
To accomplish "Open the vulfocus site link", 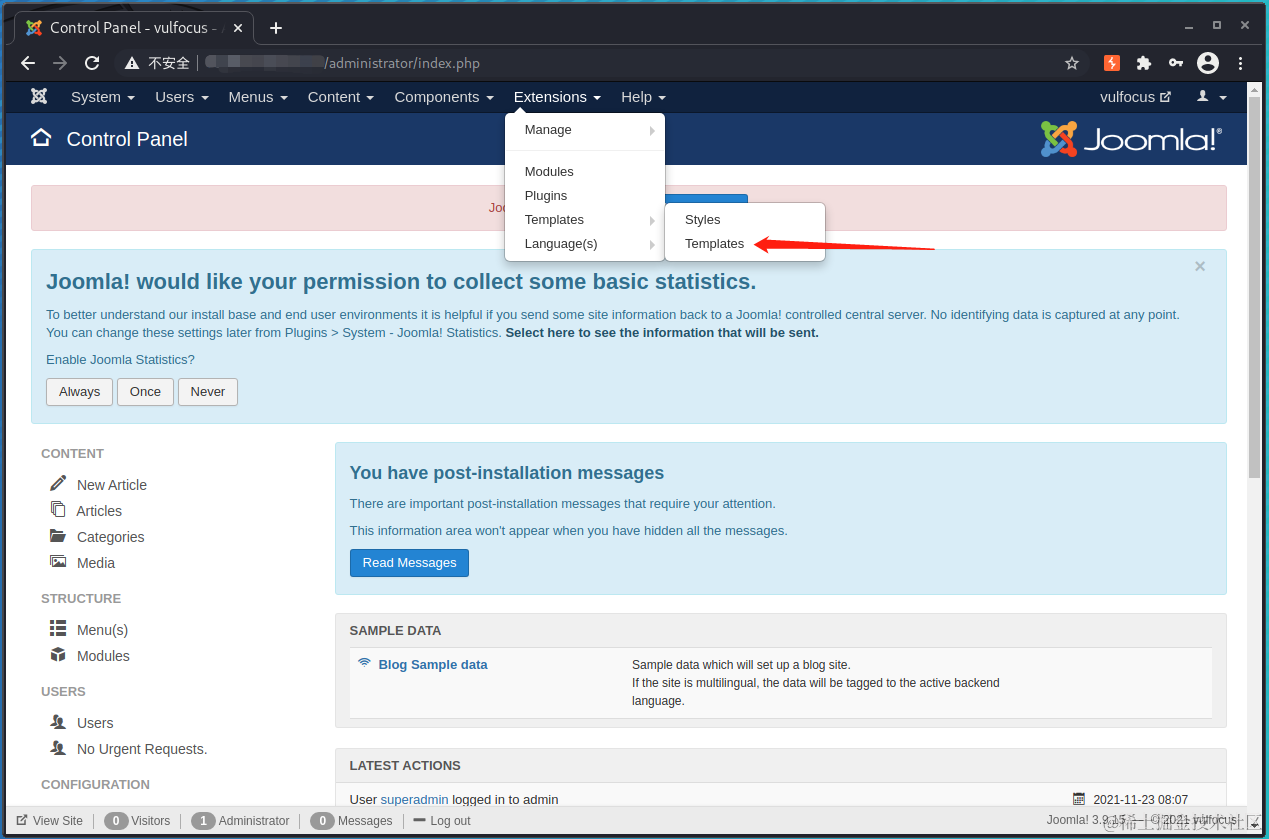I will click(x=1135, y=97).
